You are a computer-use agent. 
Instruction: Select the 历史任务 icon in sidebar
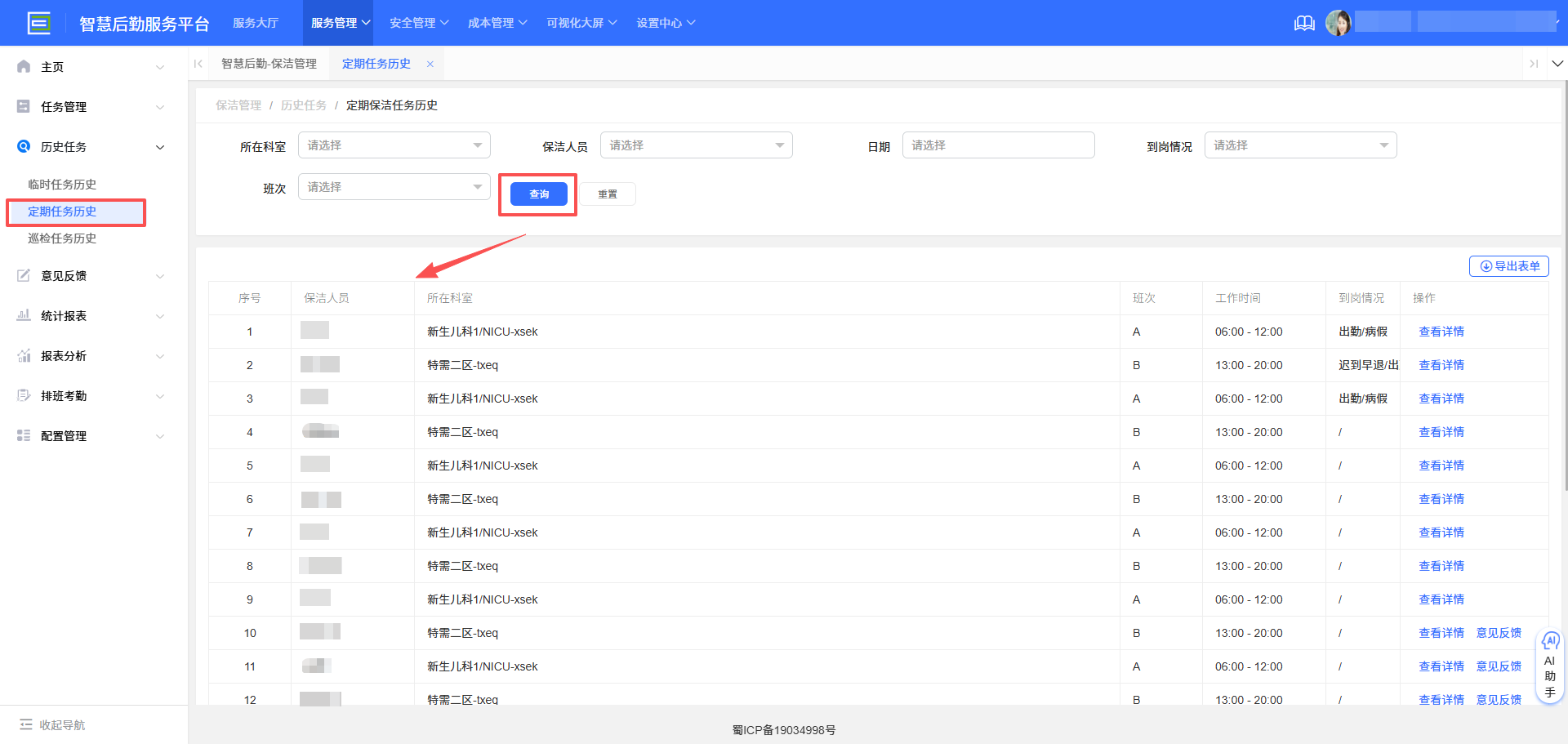click(23, 146)
